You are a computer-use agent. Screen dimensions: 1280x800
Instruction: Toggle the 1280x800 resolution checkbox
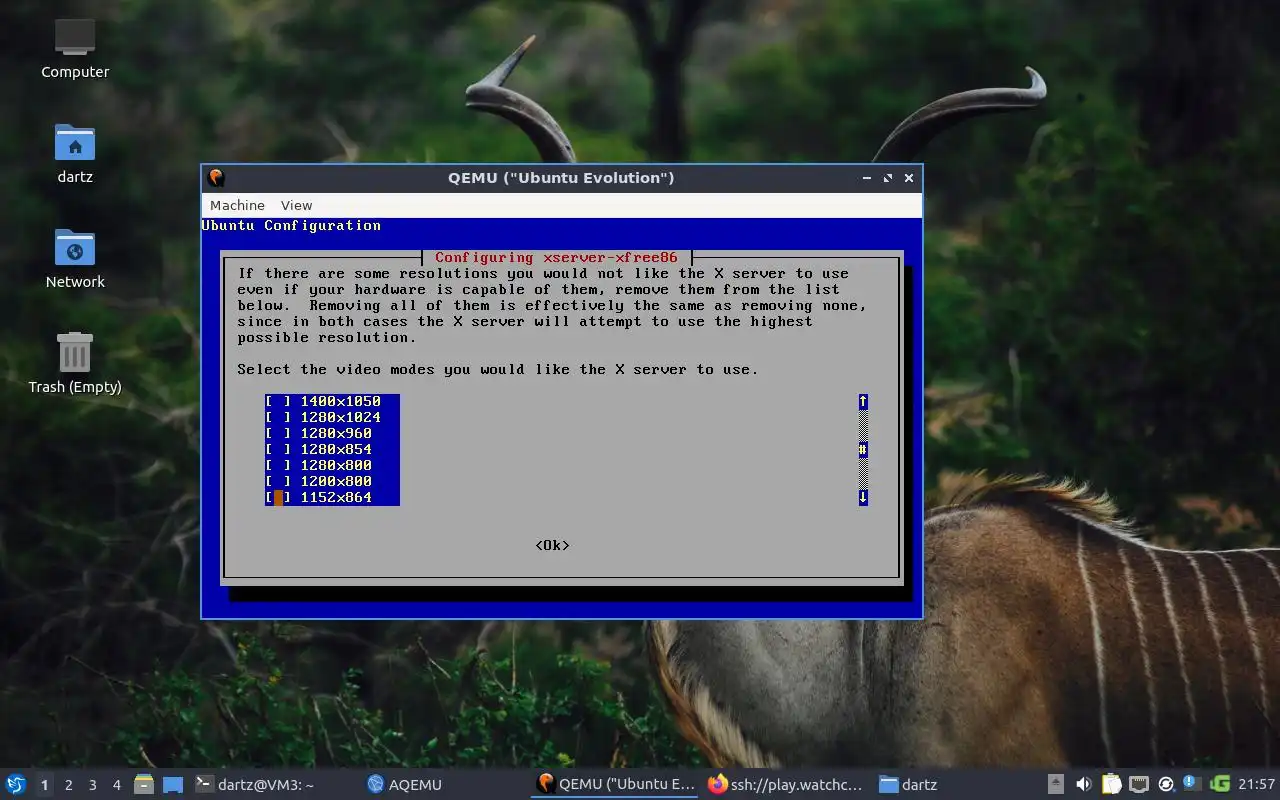tap(278, 465)
